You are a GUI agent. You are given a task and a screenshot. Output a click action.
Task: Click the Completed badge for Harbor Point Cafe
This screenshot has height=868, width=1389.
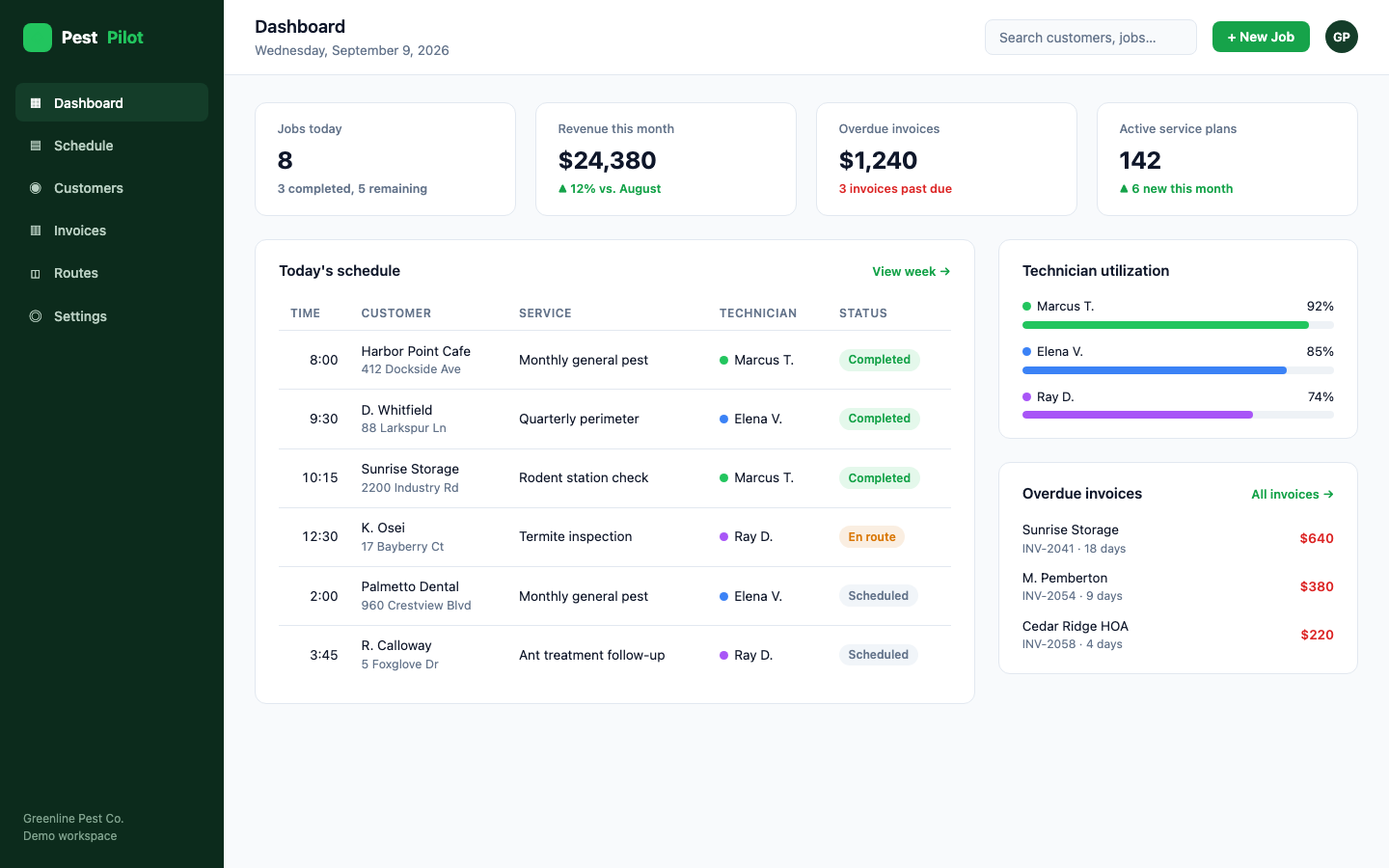pyautogui.click(x=879, y=360)
